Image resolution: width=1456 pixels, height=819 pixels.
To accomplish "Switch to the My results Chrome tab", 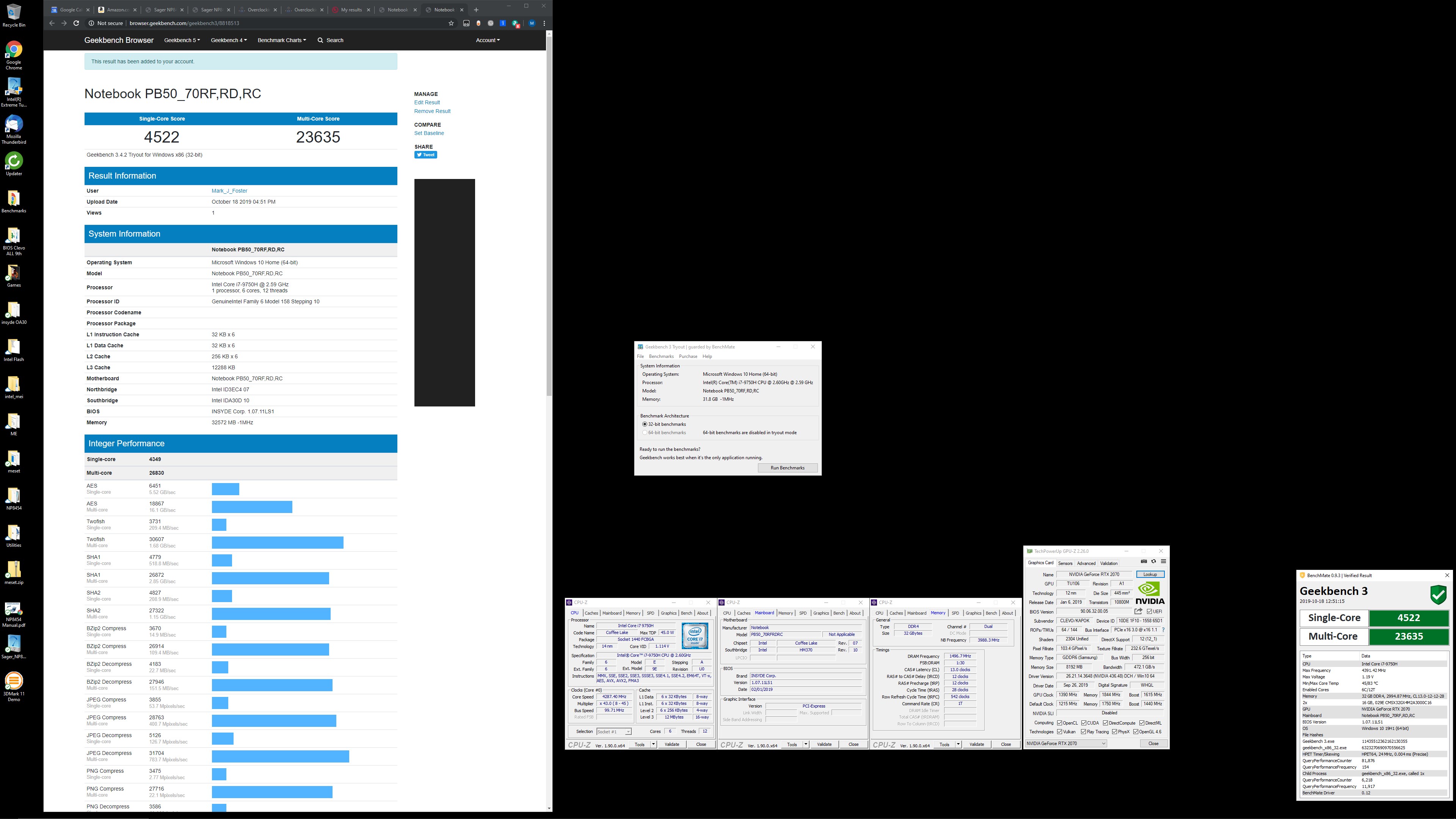I will coord(351,9).
